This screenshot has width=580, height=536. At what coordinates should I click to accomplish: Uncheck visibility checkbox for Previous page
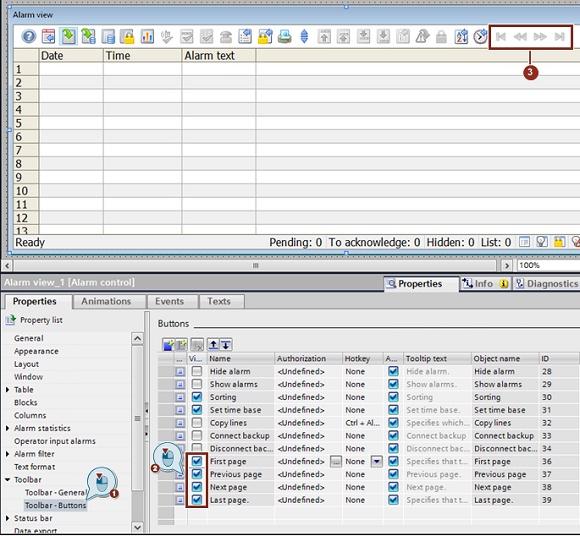tap(197, 474)
